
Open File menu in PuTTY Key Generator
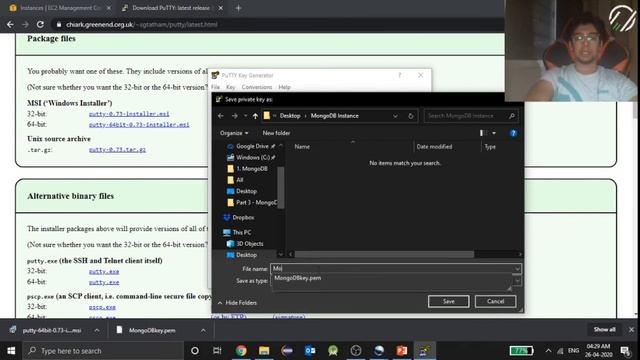[x=216, y=87]
